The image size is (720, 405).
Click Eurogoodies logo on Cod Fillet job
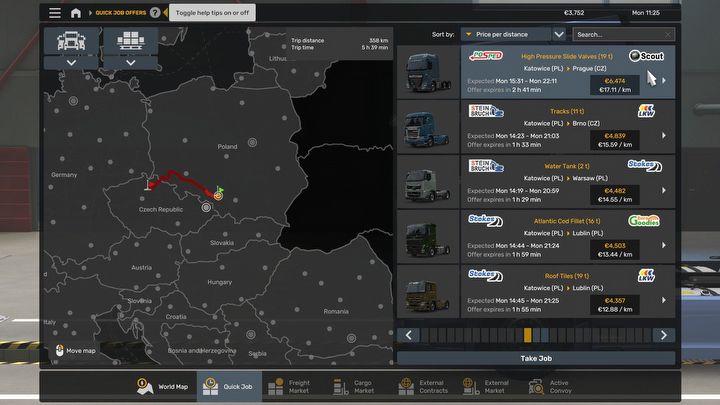(644, 221)
